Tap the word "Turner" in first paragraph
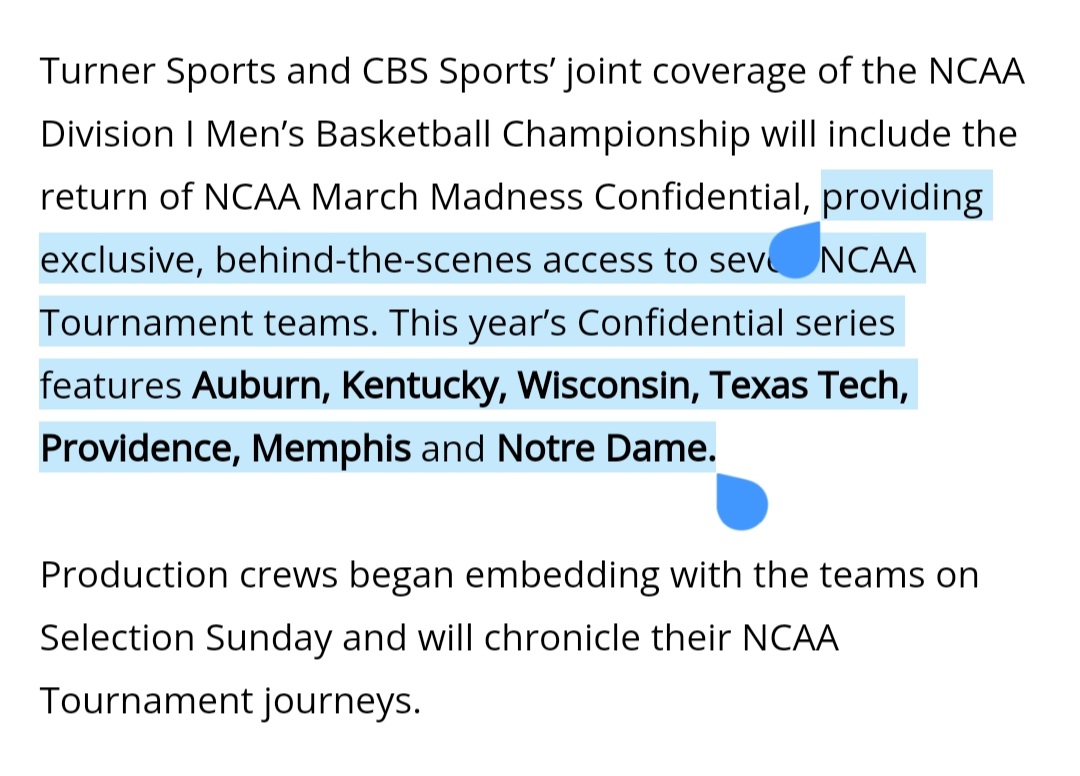This screenshot has width=1080, height=776. click(x=98, y=71)
